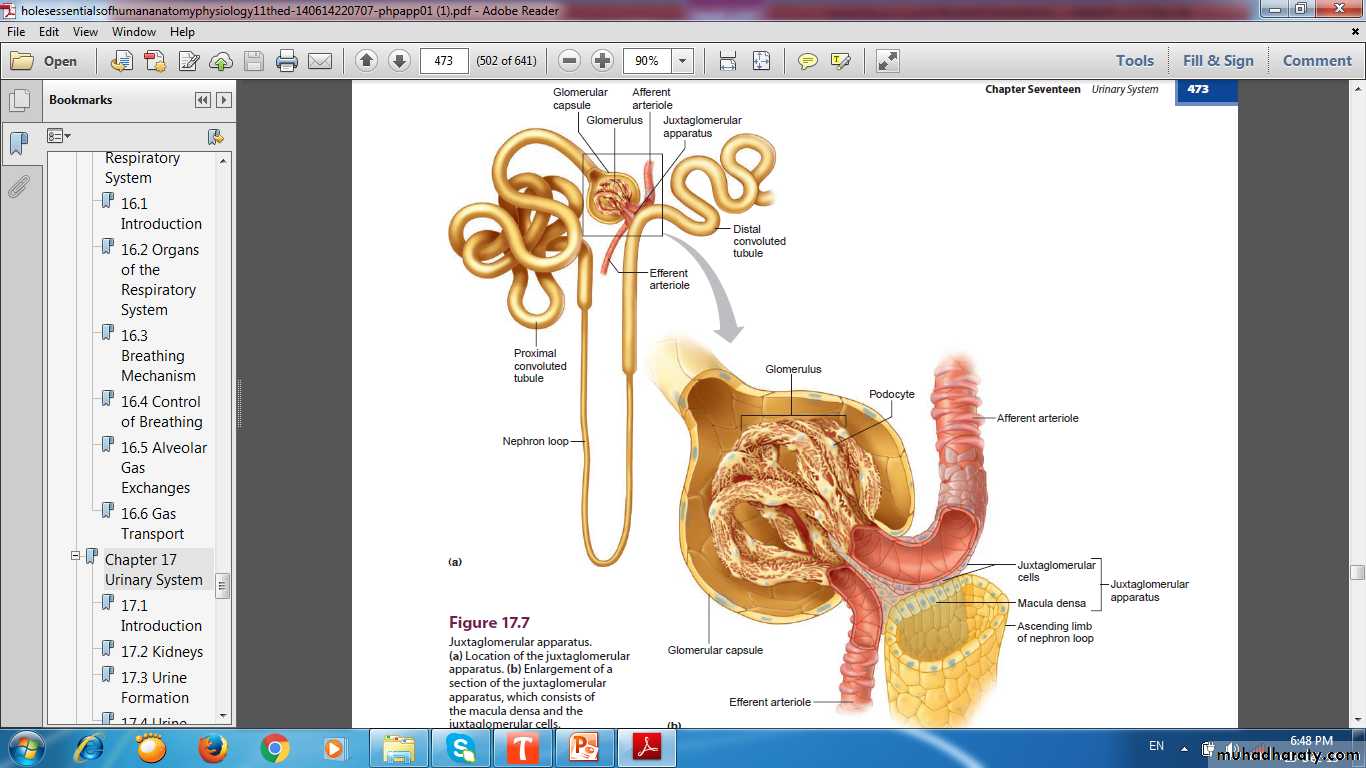Viewport: 1366px width, 768px height.
Task: Select the highlight text tool
Action: pos(840,61)
